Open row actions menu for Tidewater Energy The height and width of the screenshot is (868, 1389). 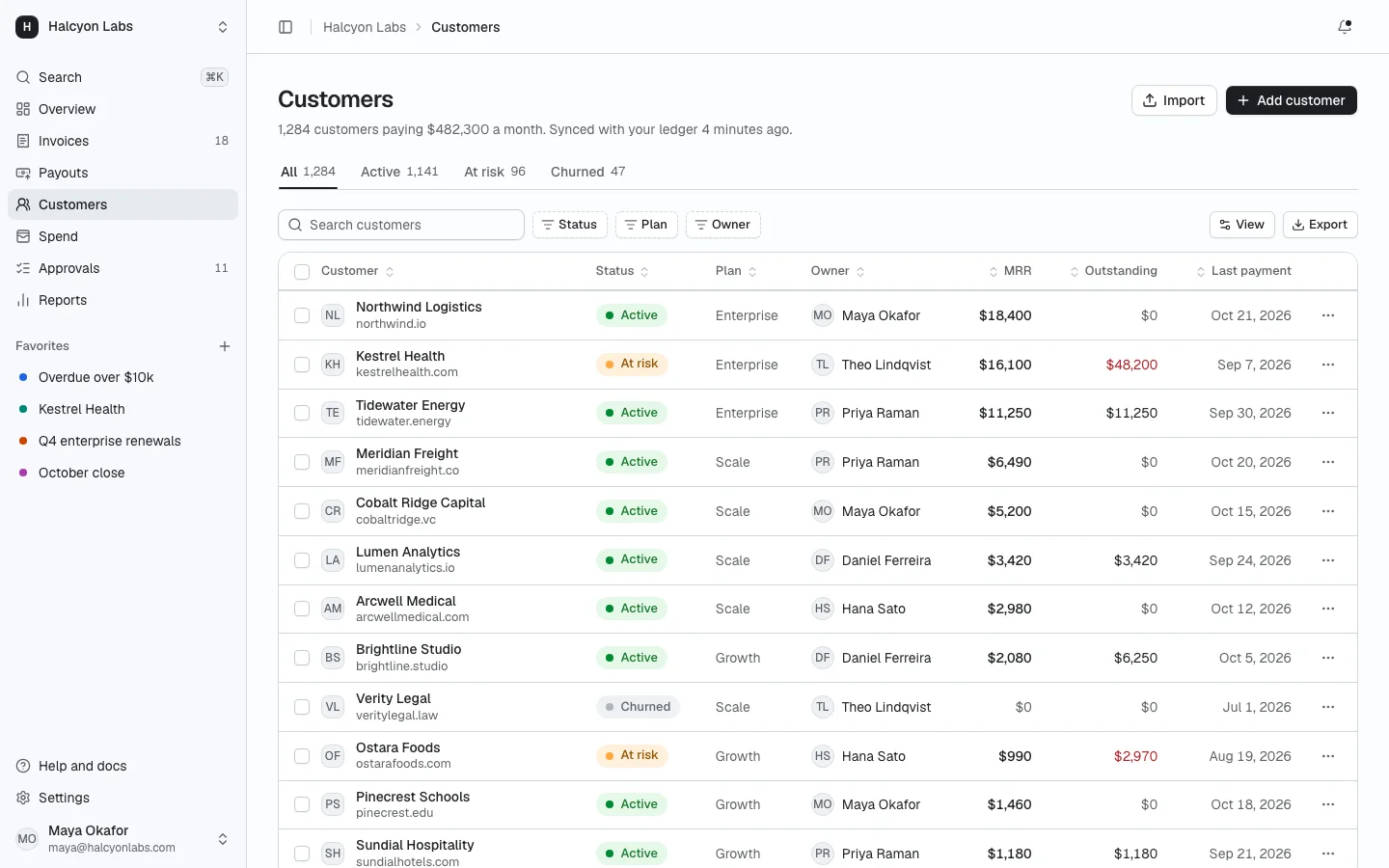tap(1328, 413)
